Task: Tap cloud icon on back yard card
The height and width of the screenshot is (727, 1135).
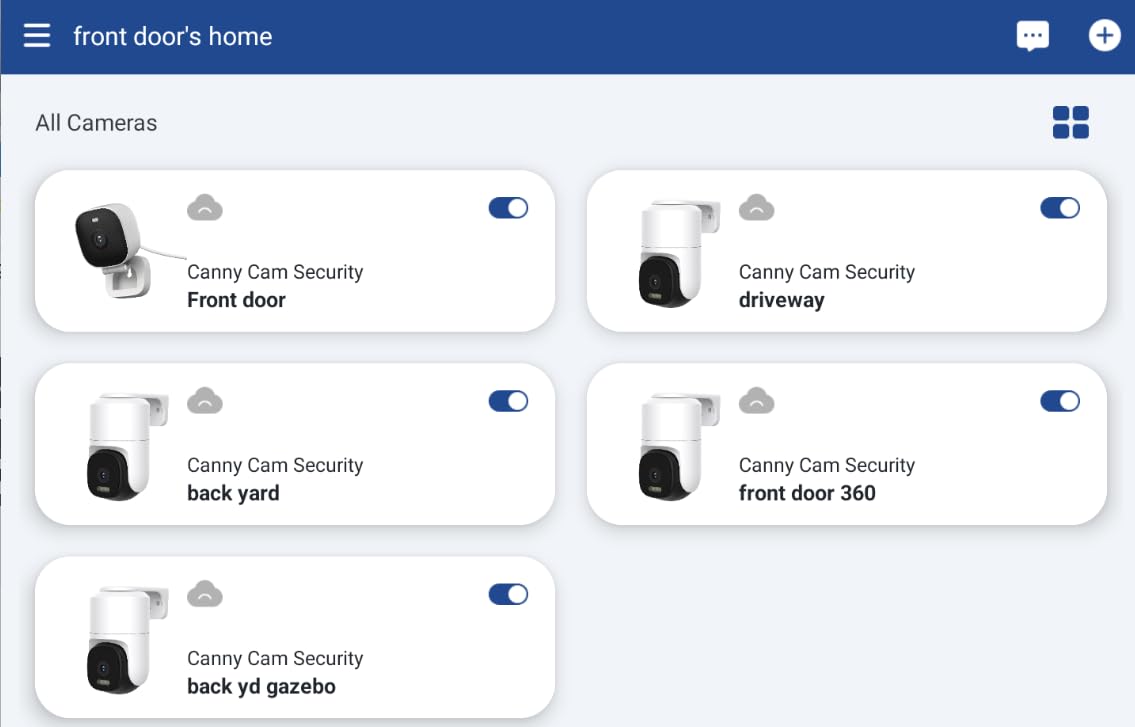Action: pyautogui.click(x=205, y=401)
